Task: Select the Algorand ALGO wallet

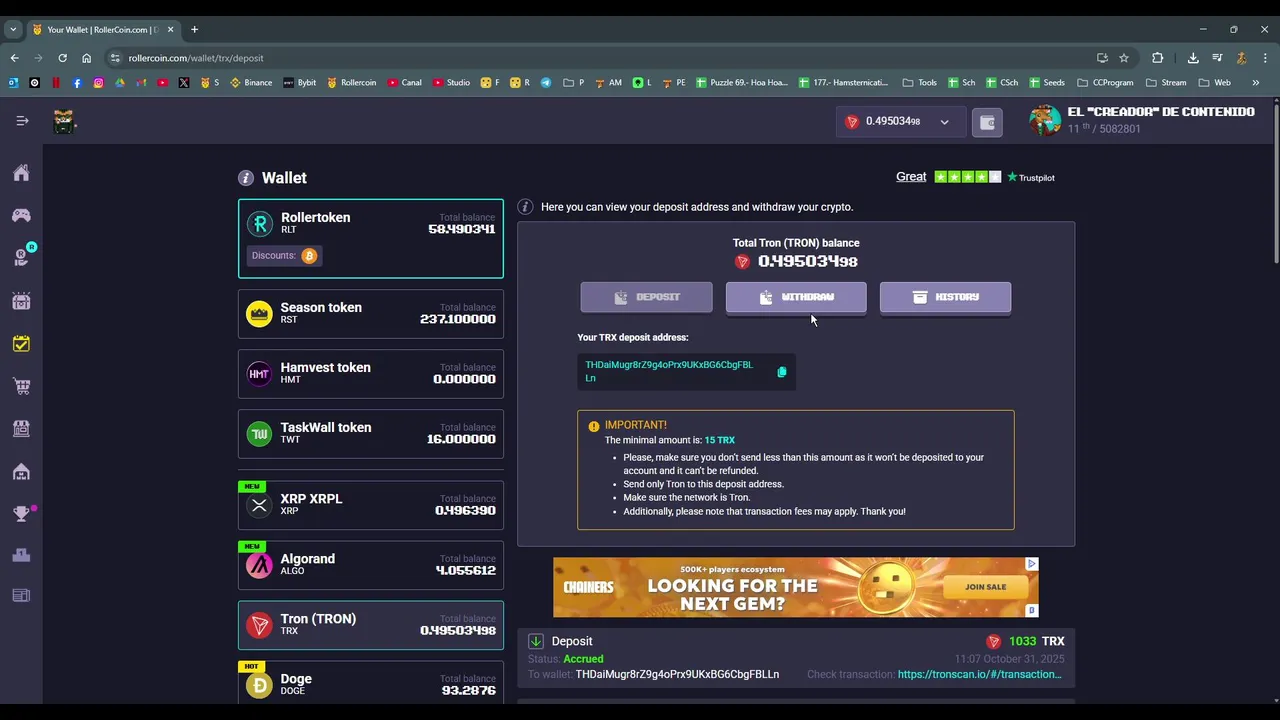Action: [x=371, y=565]
